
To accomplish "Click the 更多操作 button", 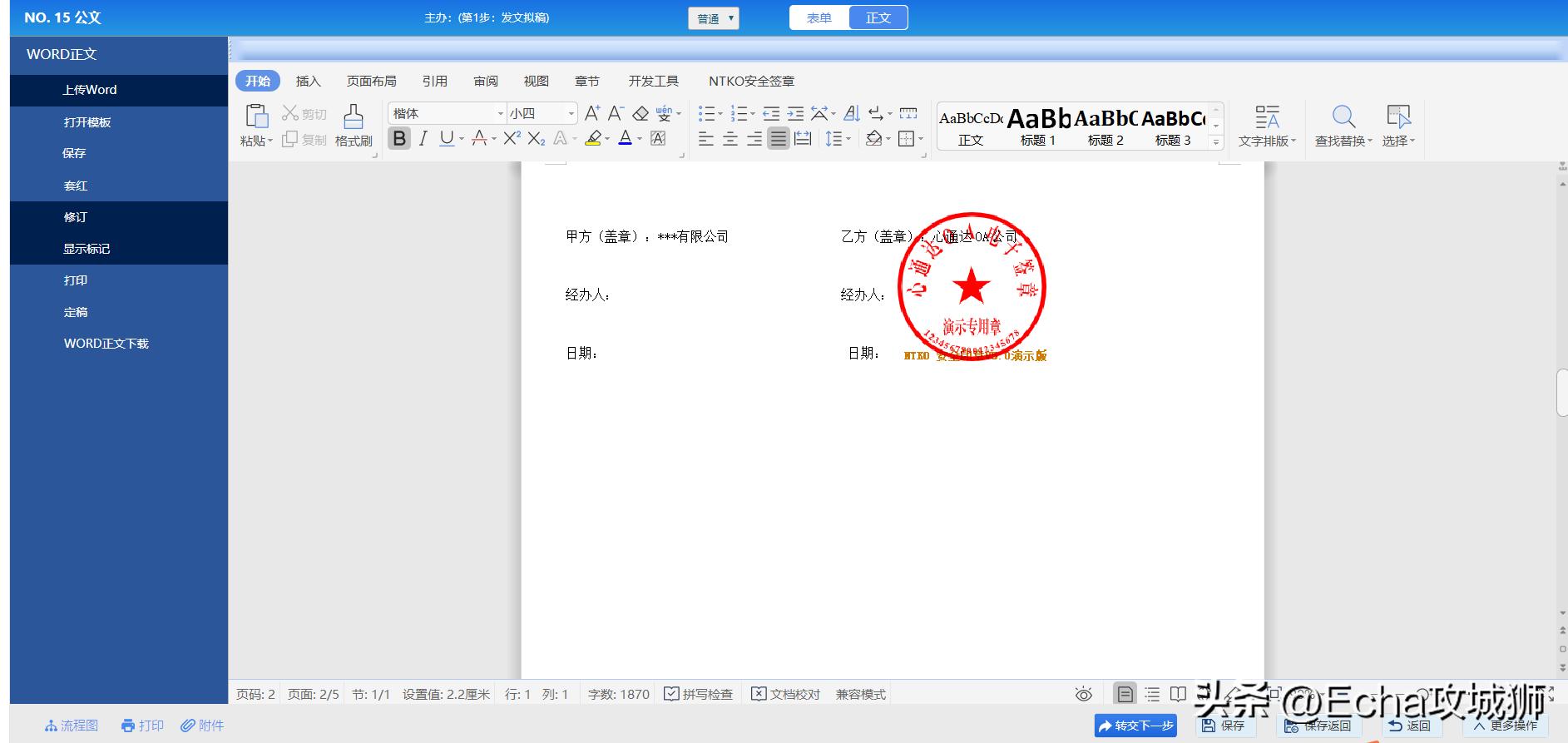I will (1506, 726).
